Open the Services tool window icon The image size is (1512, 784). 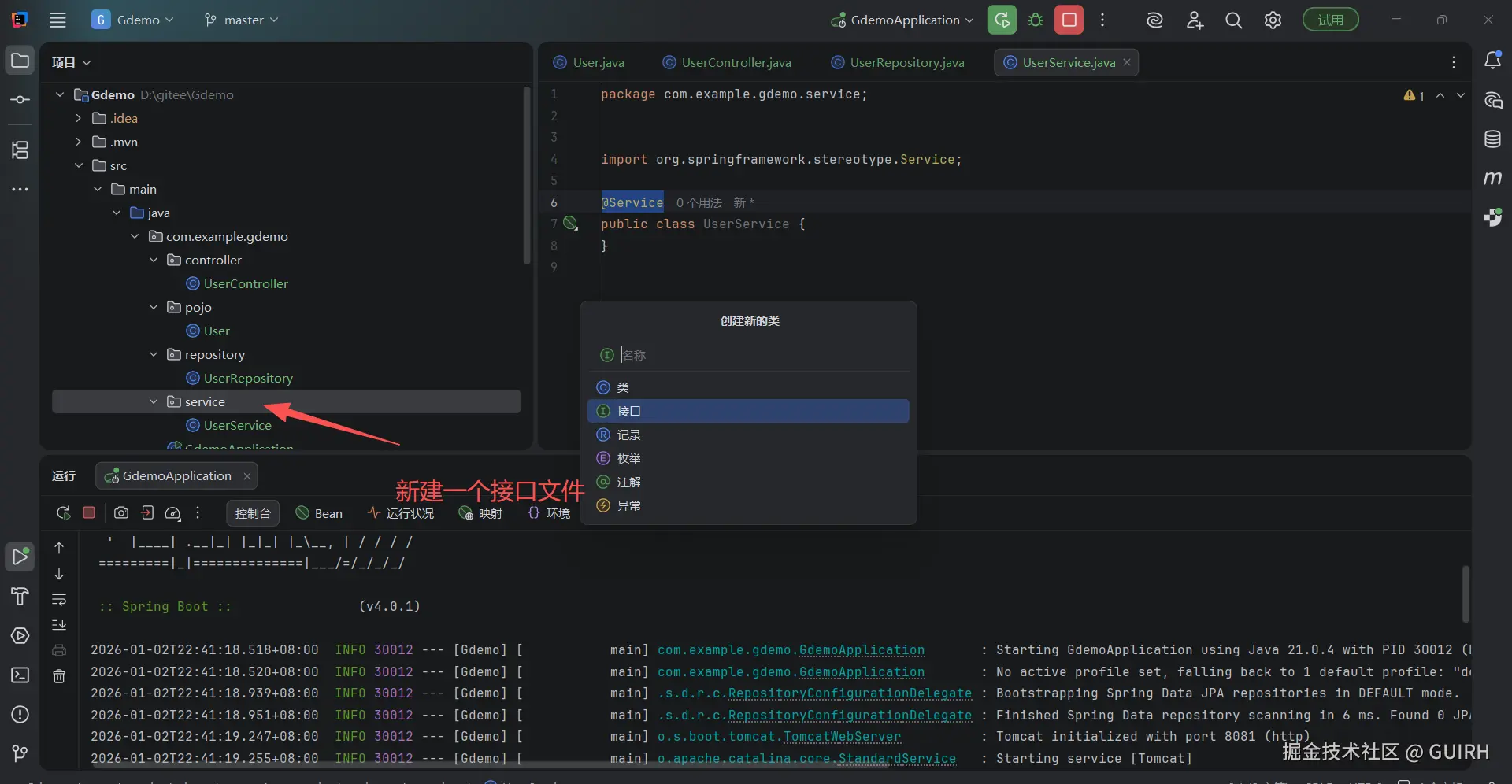pos(20,636)
